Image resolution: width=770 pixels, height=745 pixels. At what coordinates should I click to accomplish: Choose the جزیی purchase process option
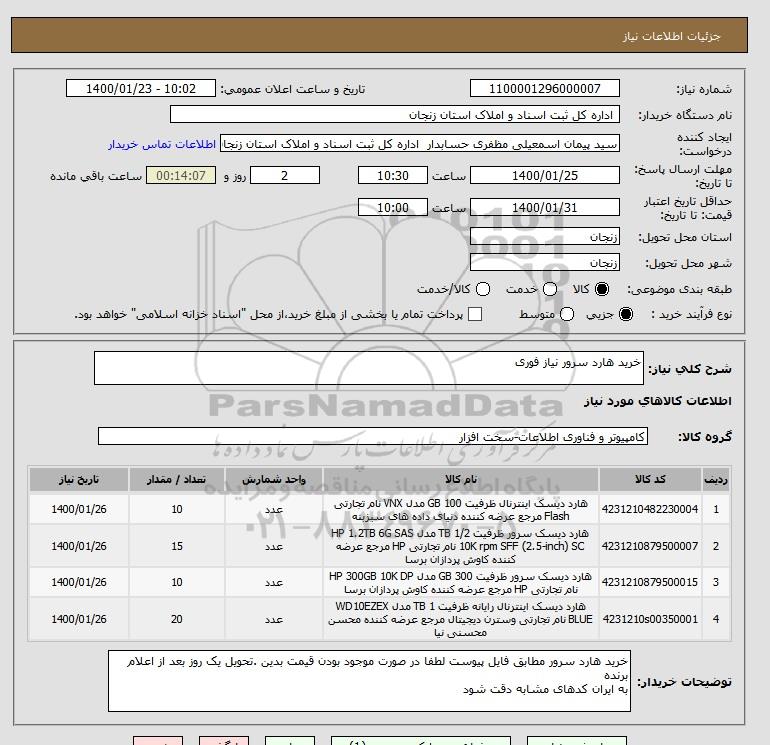click(626, 314)
